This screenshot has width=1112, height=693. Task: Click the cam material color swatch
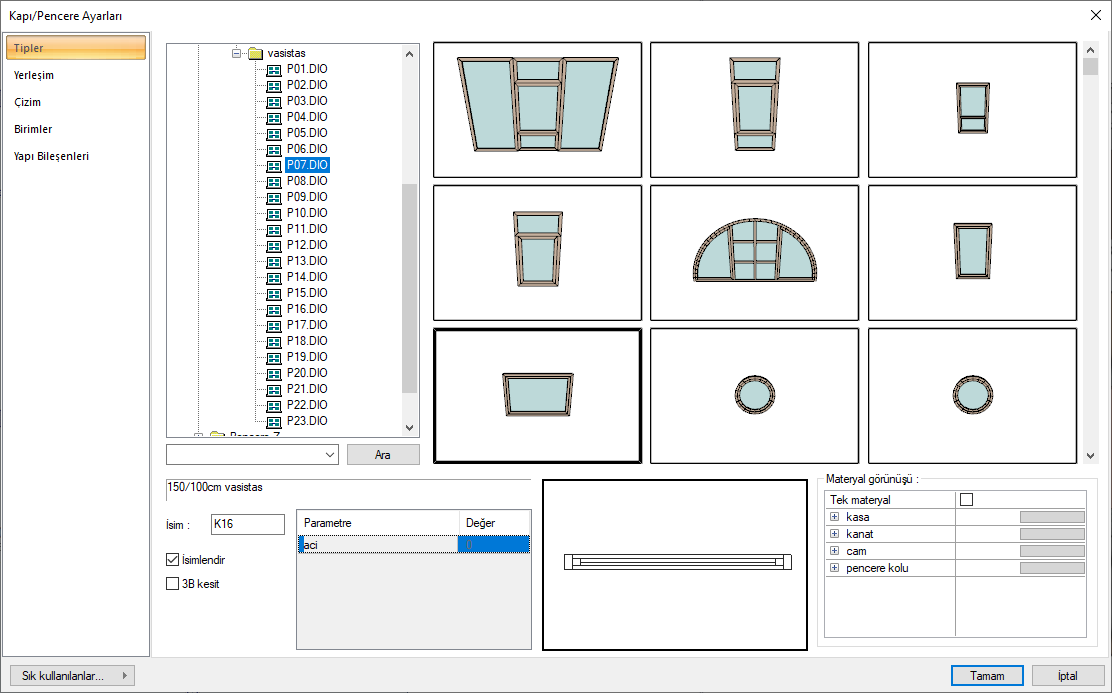point(1051,551)
